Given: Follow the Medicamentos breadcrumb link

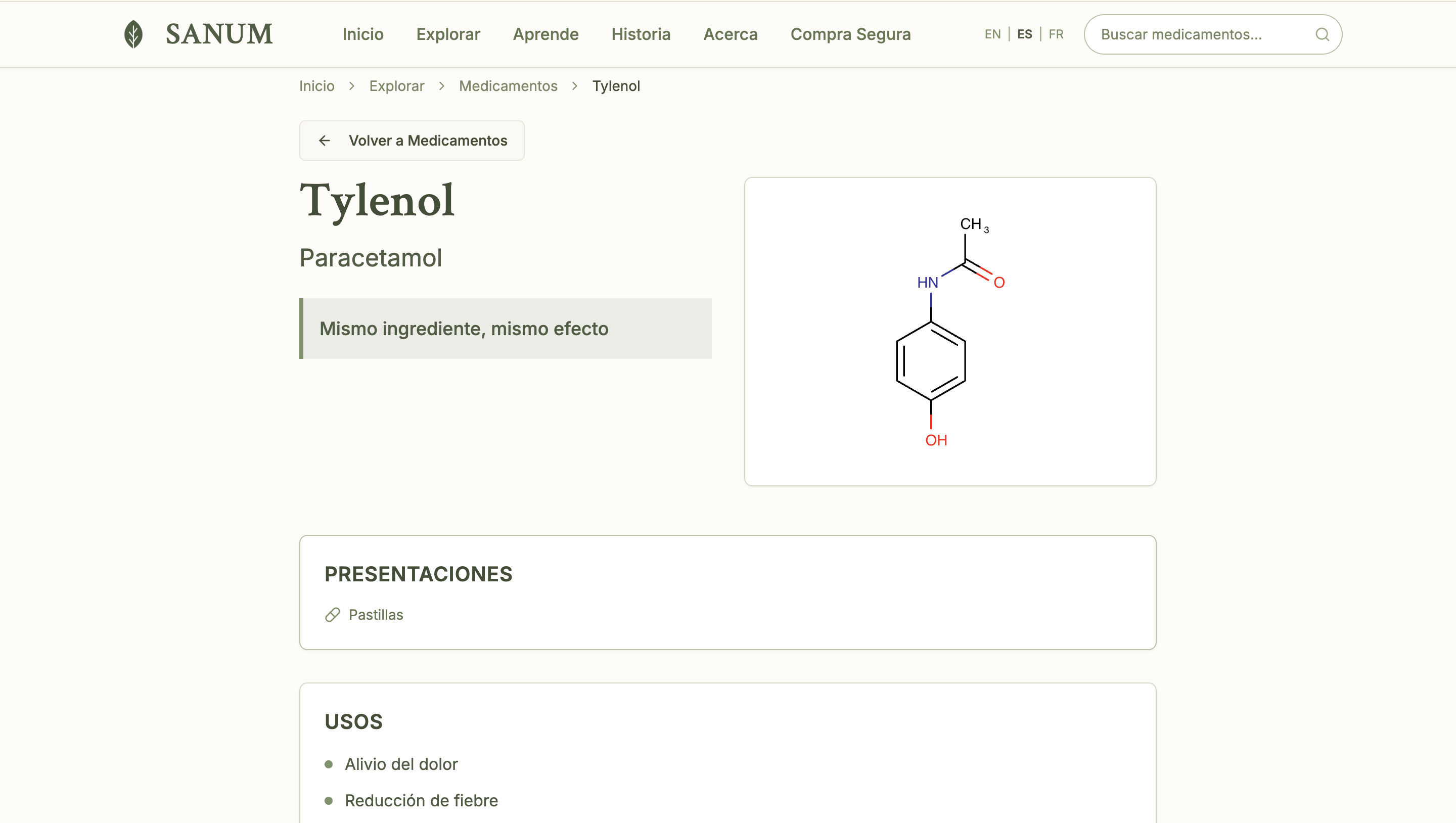Looking at the screenshot, I should pos(508,86).
